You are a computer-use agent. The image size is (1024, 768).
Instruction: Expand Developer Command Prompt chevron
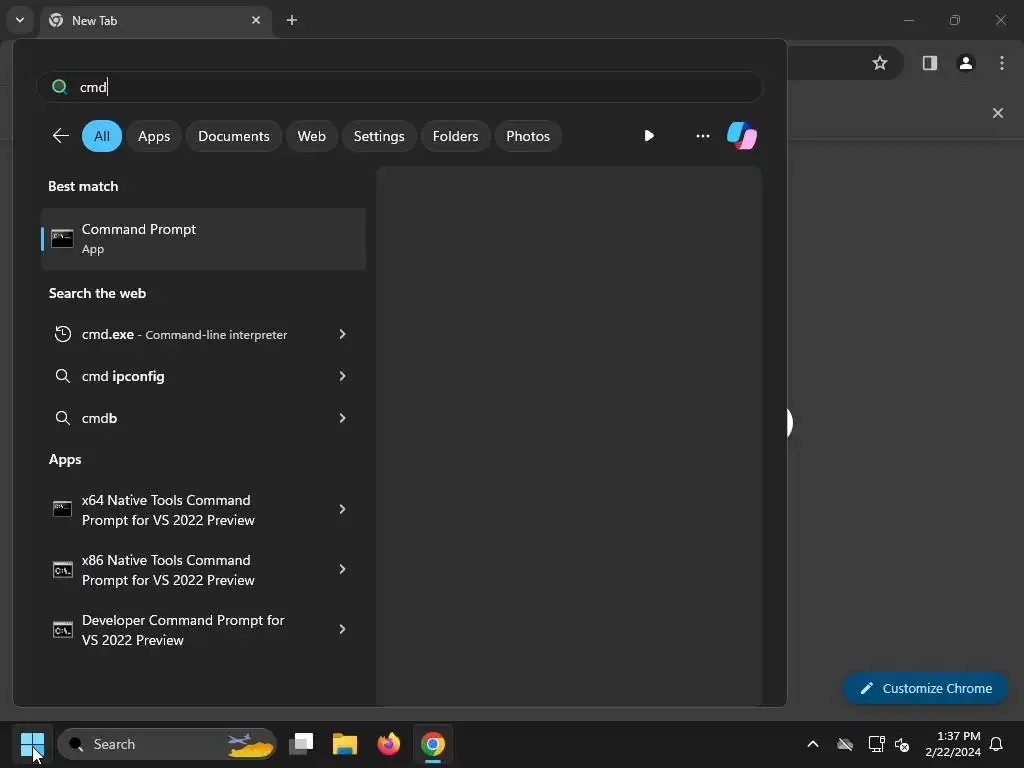(342, 630)
